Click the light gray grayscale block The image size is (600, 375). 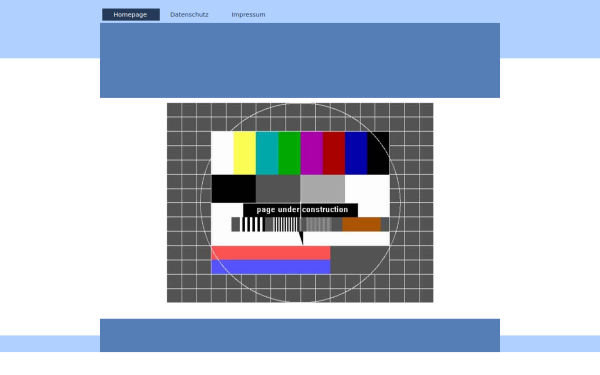pos(323,189)
